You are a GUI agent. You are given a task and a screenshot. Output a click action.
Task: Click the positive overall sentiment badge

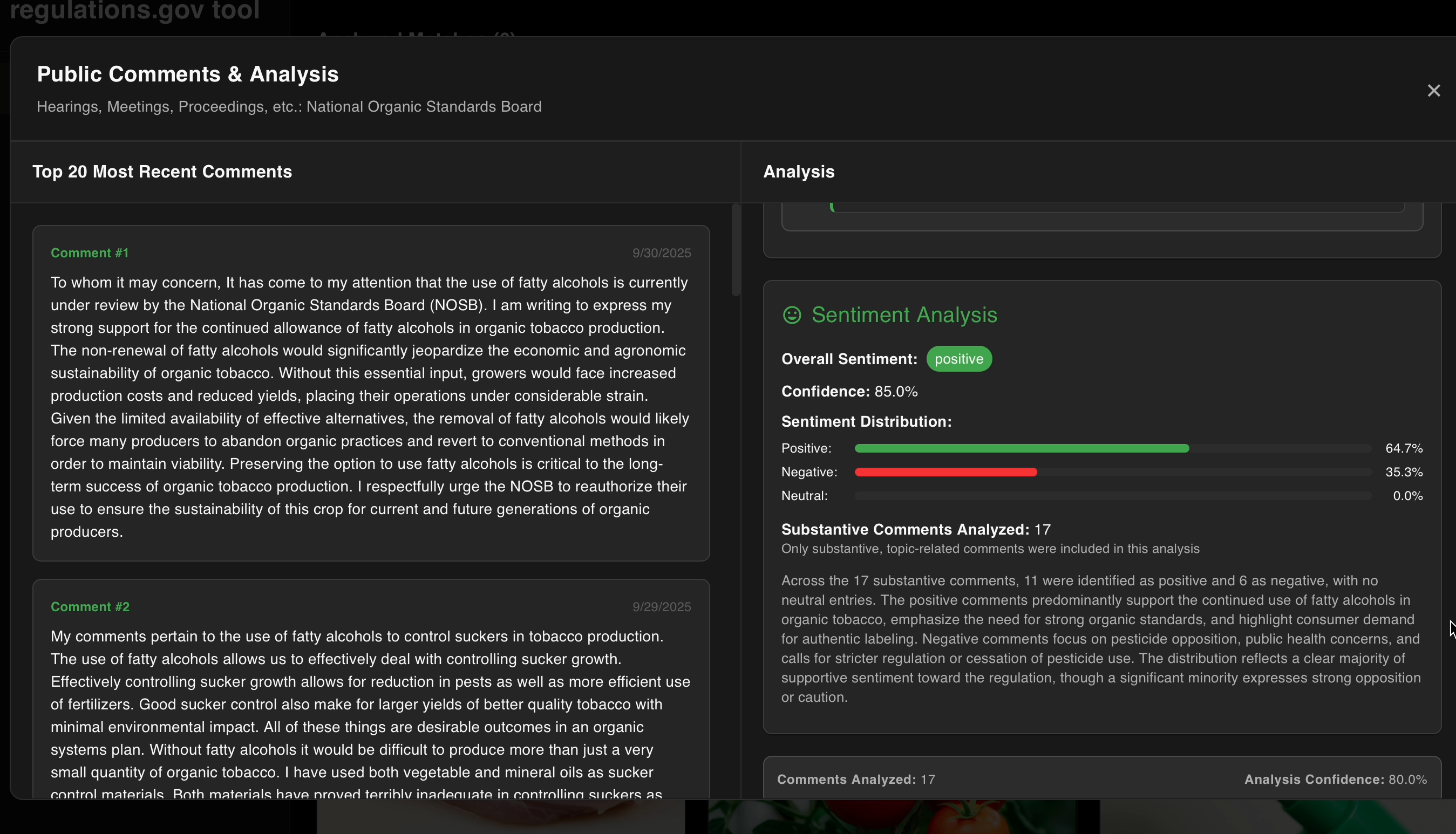[958, 359]
